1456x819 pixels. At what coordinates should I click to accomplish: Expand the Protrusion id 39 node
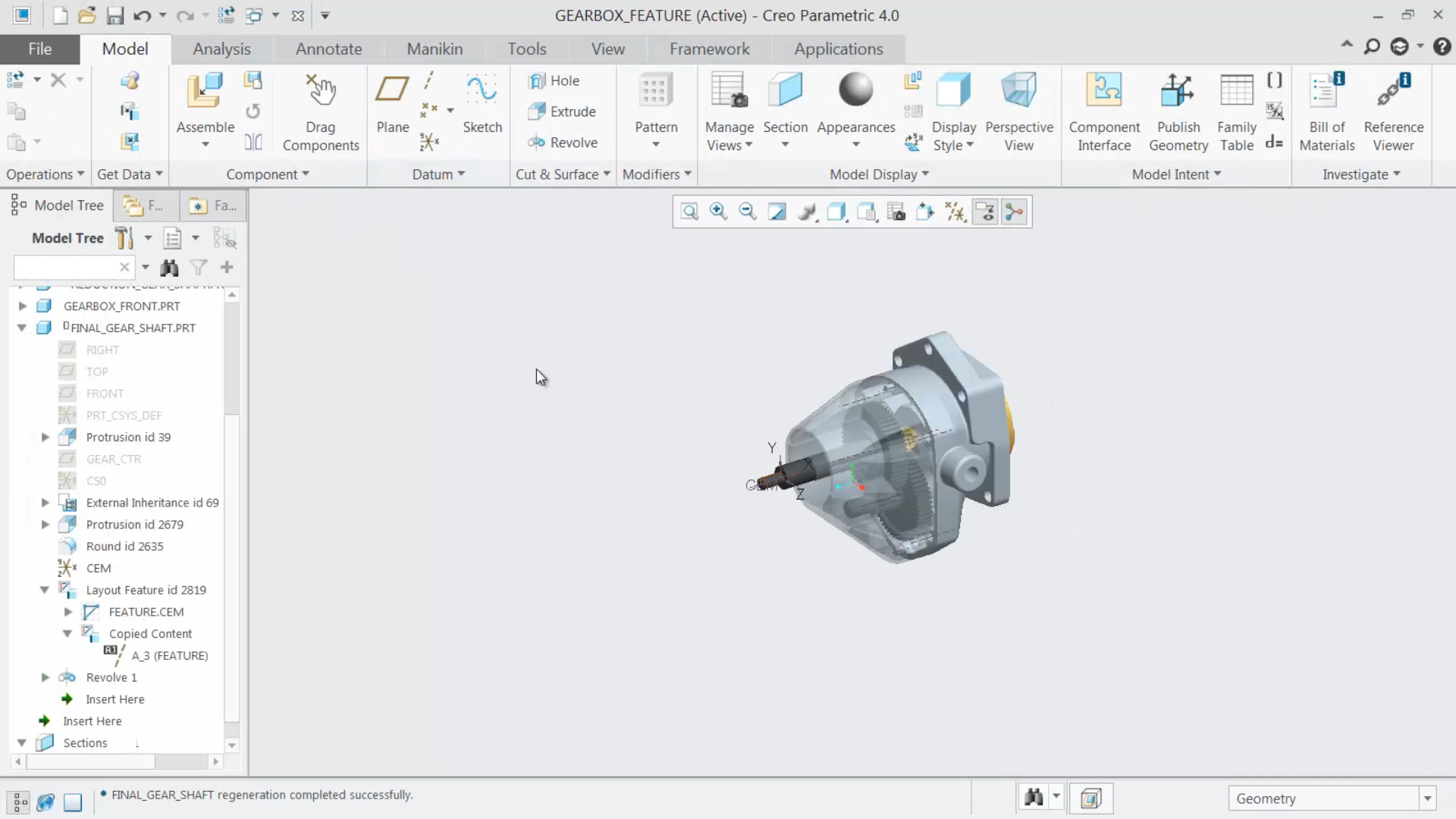pos(45,437)
